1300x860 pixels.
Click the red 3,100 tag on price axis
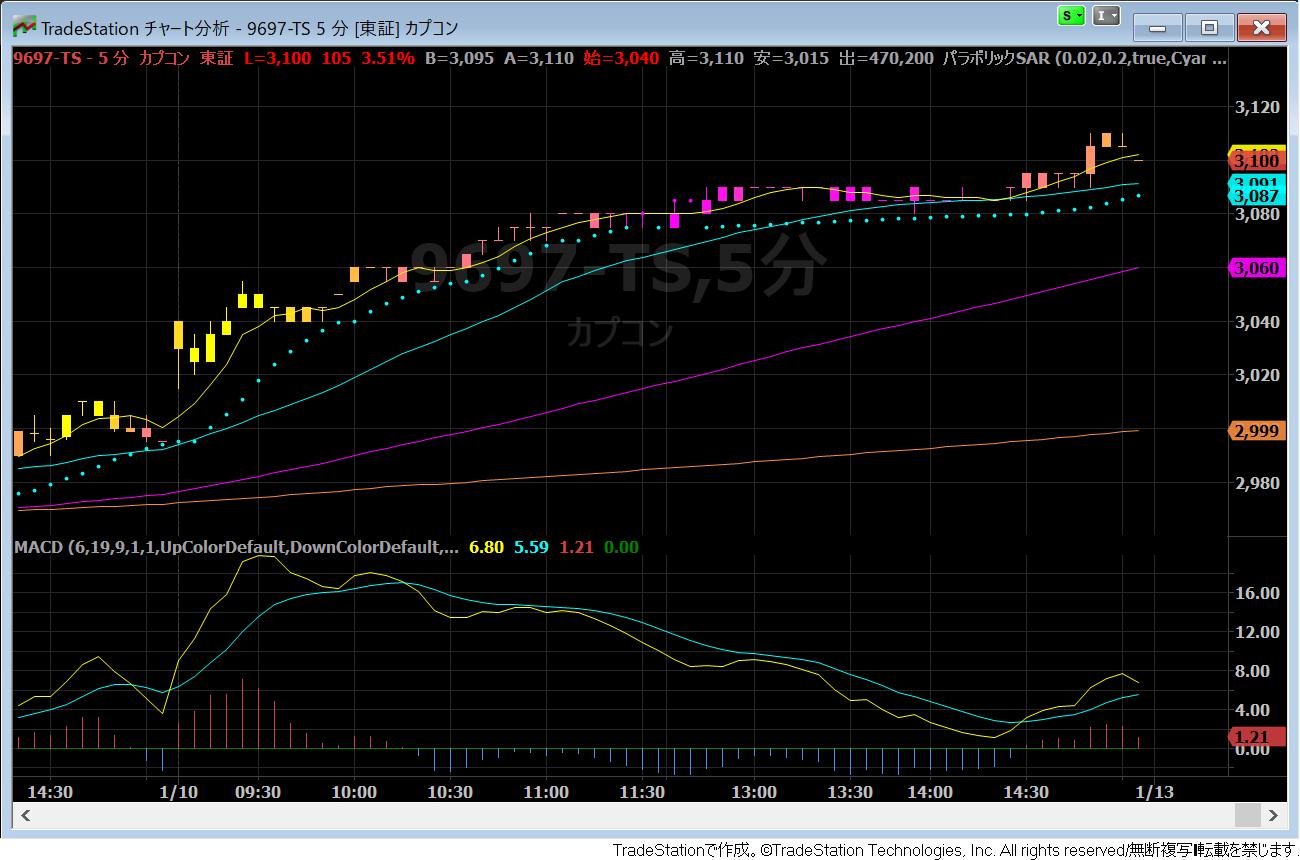coord(1255,161)
